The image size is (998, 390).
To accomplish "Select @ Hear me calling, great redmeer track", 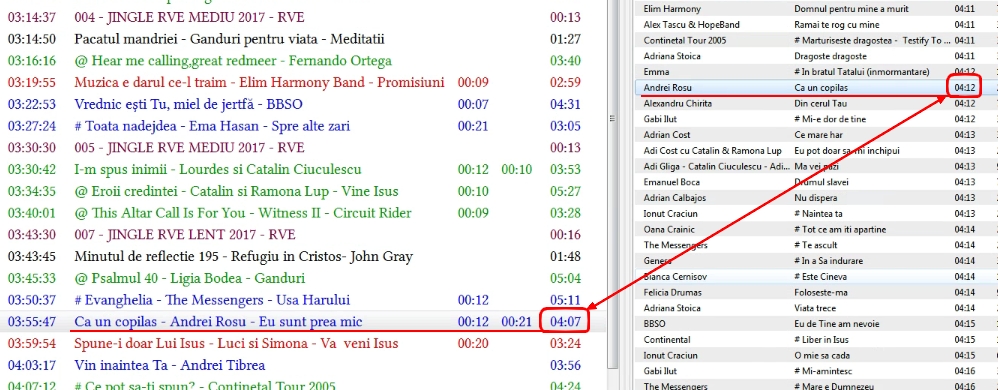I will (x=303, y=61).
